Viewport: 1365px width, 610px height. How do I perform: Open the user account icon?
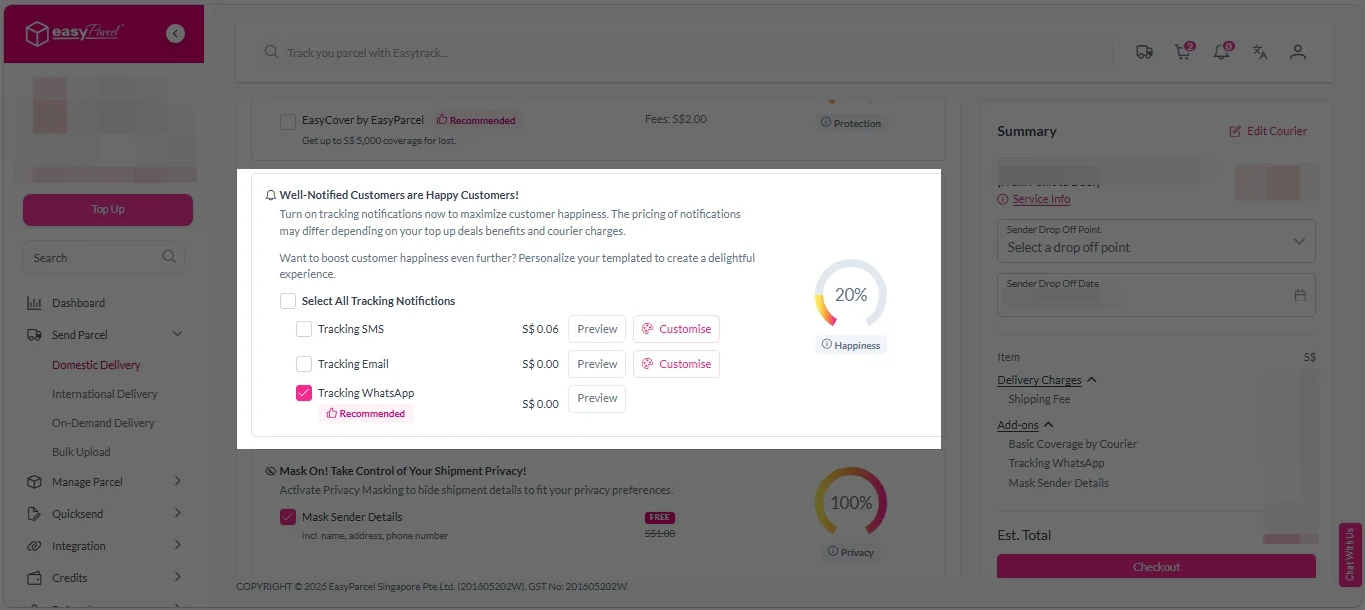coord(1298,52)
